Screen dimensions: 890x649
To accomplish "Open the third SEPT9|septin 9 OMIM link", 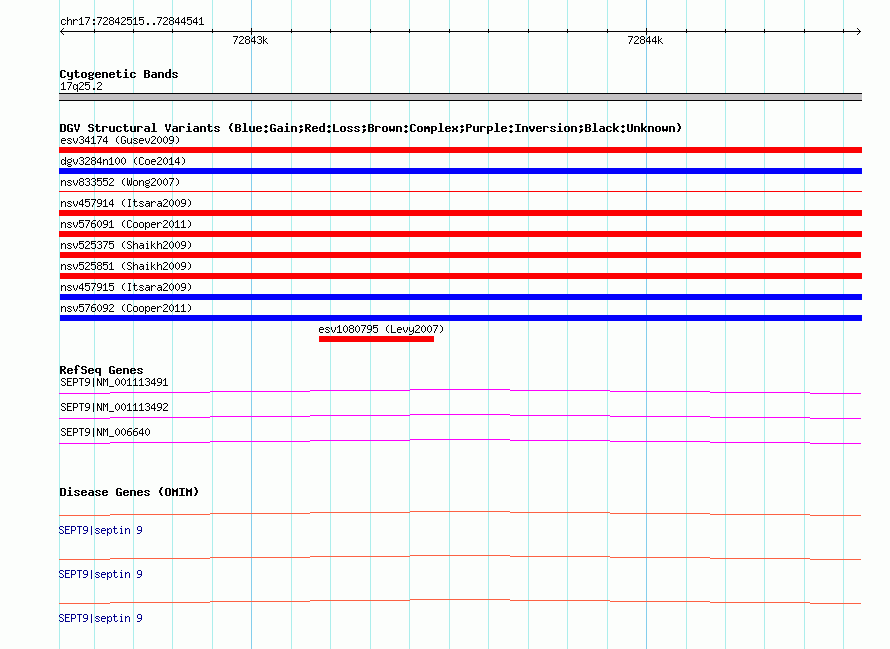I will click(x=100, y=618).
